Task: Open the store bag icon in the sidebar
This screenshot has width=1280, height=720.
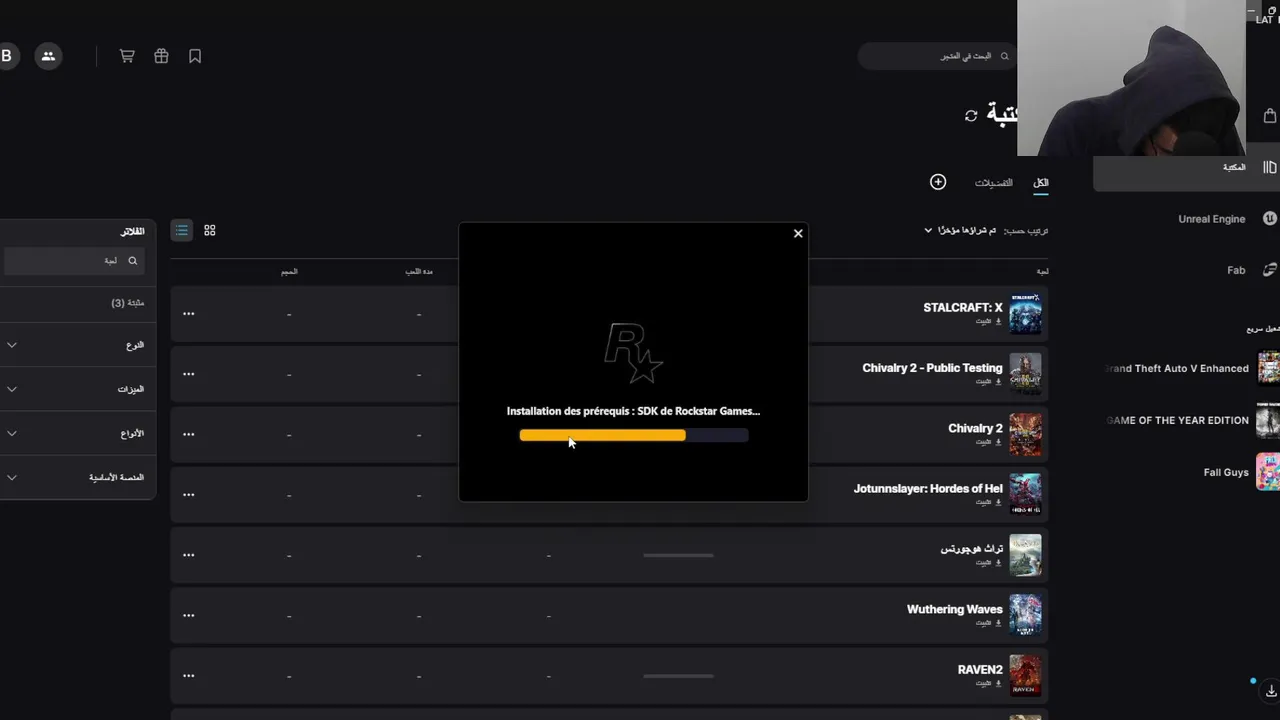Action: [x=1270, y=115]
